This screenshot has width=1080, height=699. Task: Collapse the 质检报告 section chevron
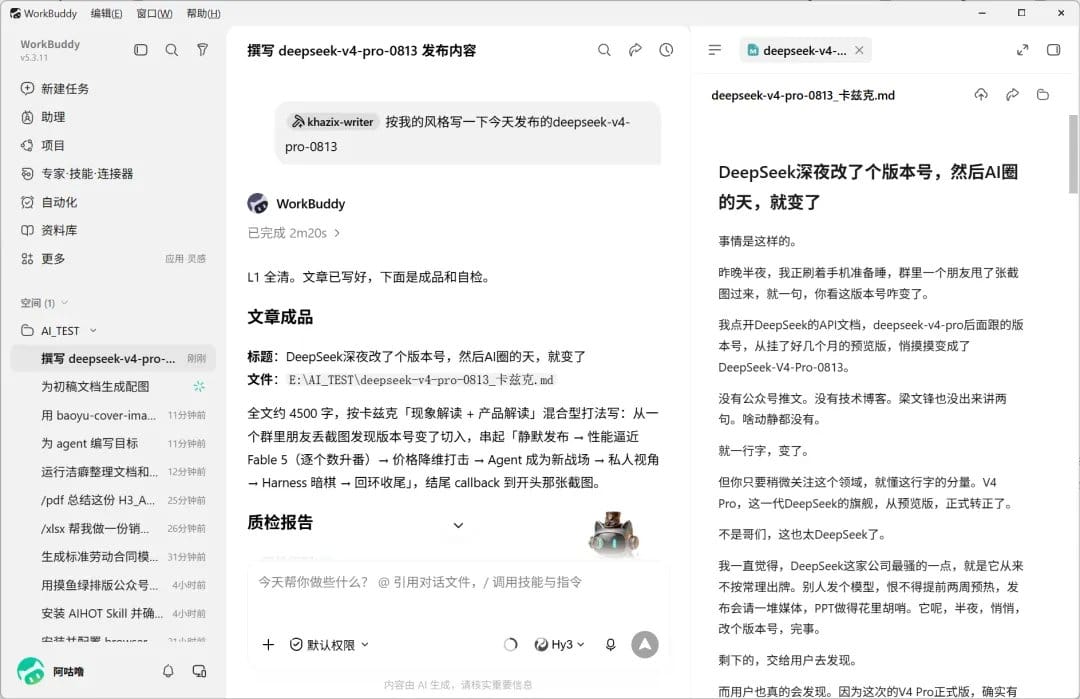(458, 525)
